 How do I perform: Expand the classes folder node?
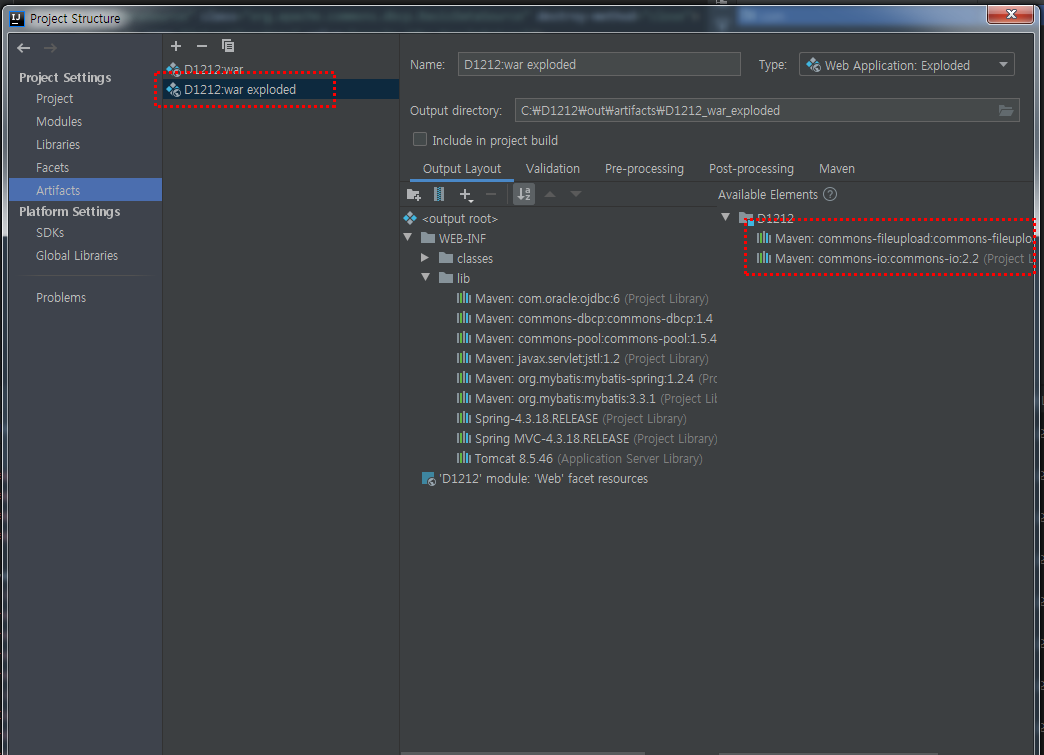pos(425,257)
